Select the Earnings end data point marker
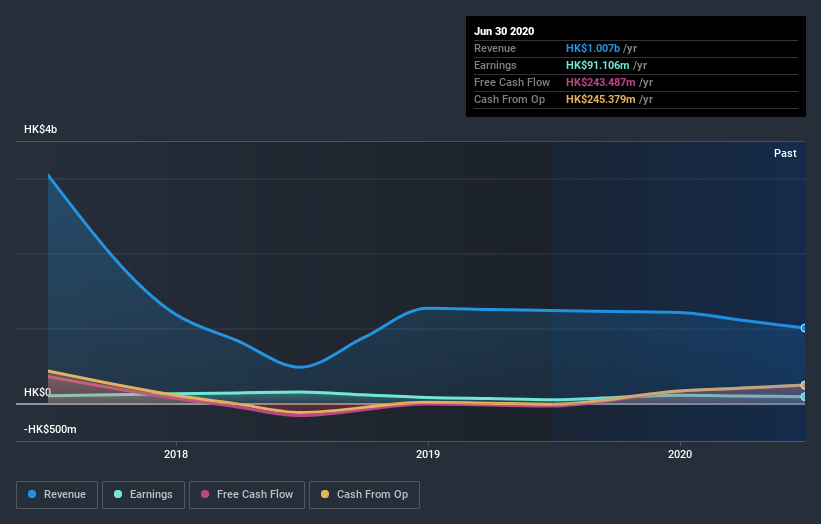The height and width of the screenshot is (524, 821). click(804, 397)
